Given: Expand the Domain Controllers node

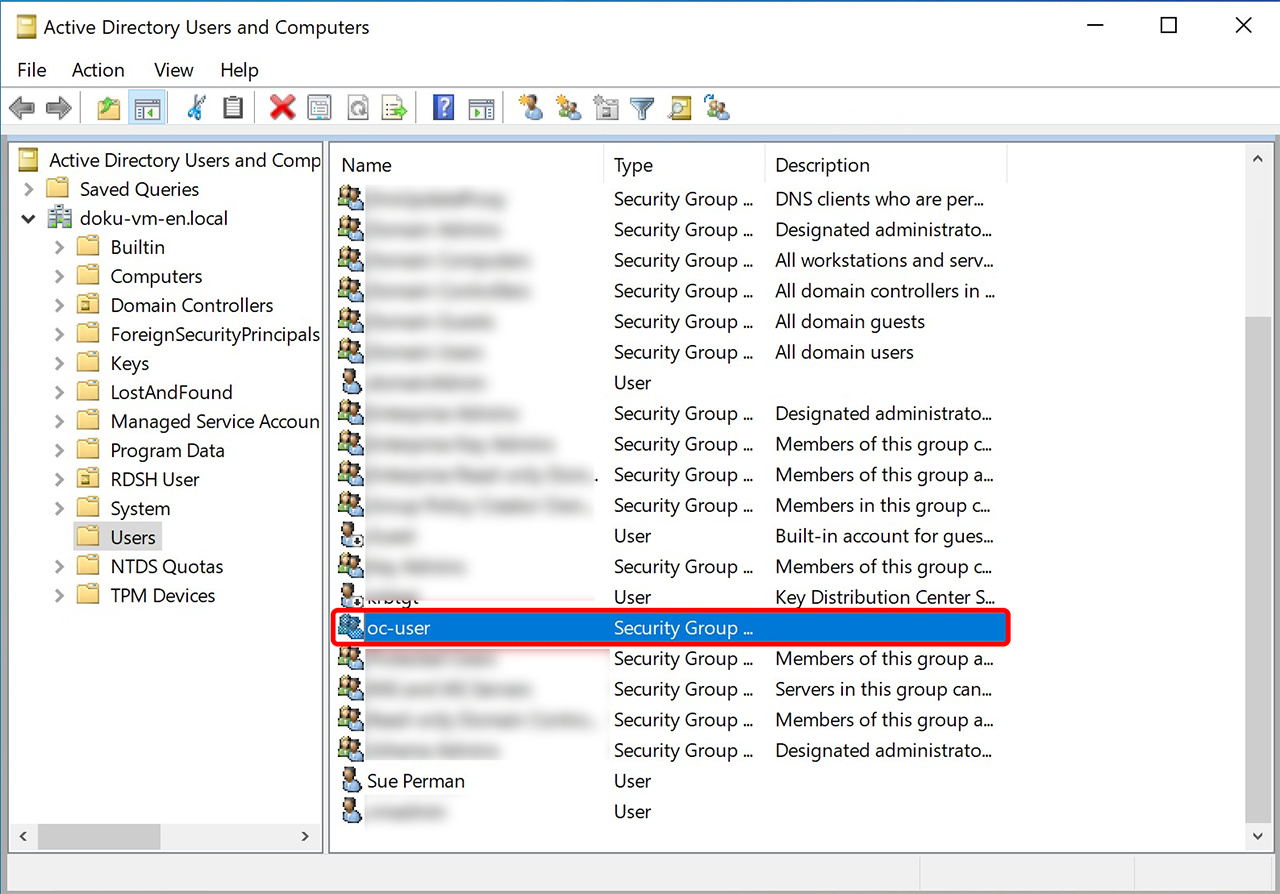Looking at the screenshot, I should pyautogui.click(x=59, y=305).
